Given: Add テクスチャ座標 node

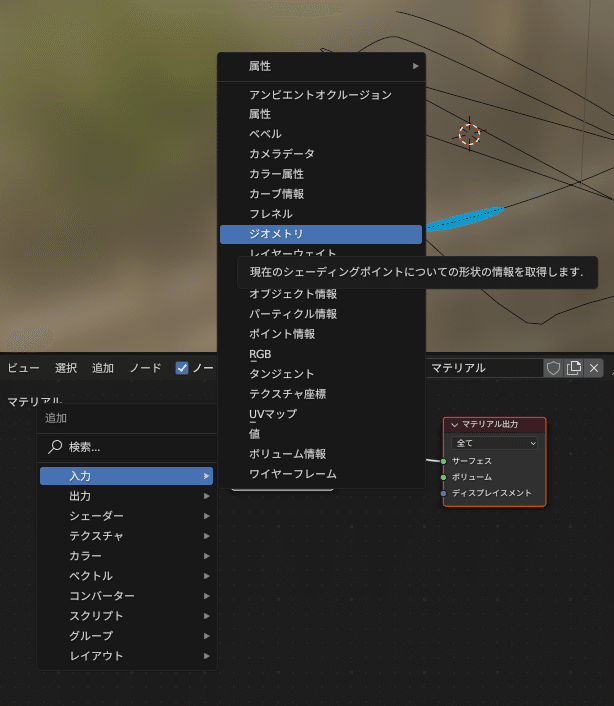Looking at the screenshot, I should [x=321, y=394].
